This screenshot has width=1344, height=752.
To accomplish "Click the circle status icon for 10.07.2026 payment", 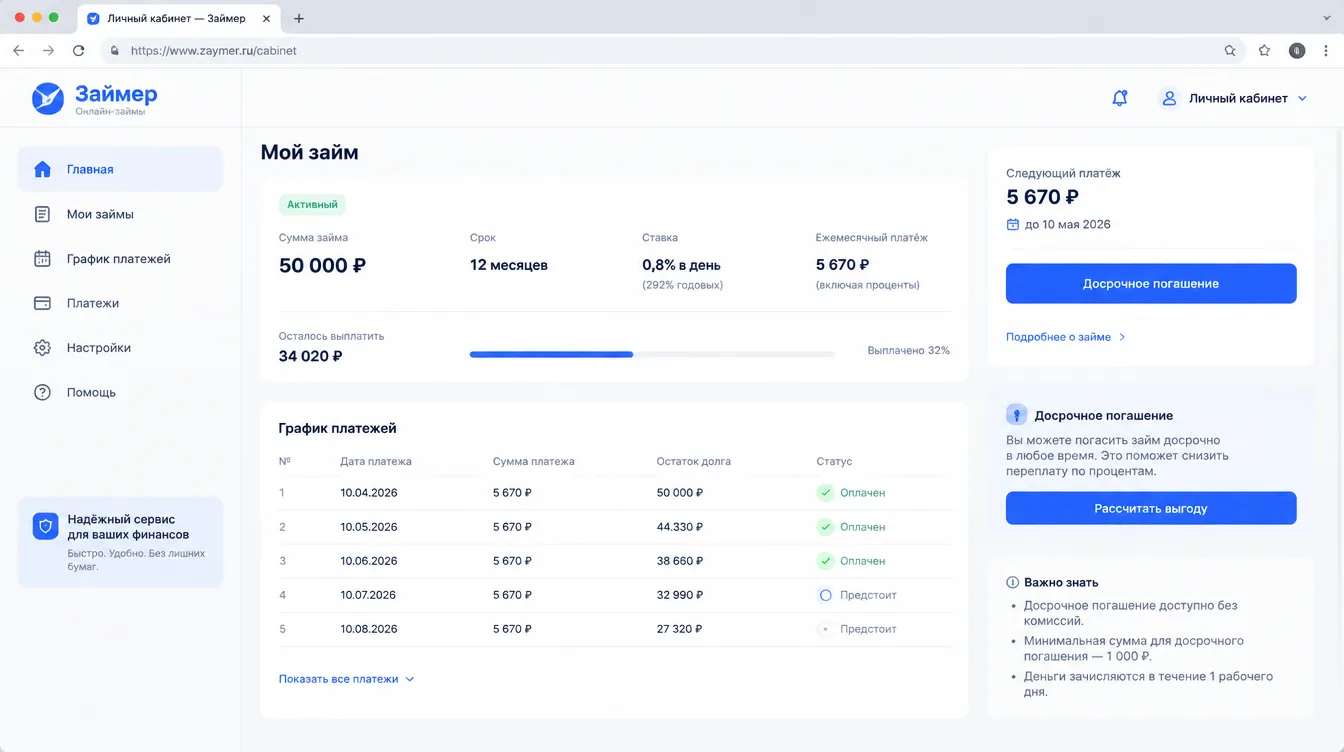I will [x=825, y=595].
